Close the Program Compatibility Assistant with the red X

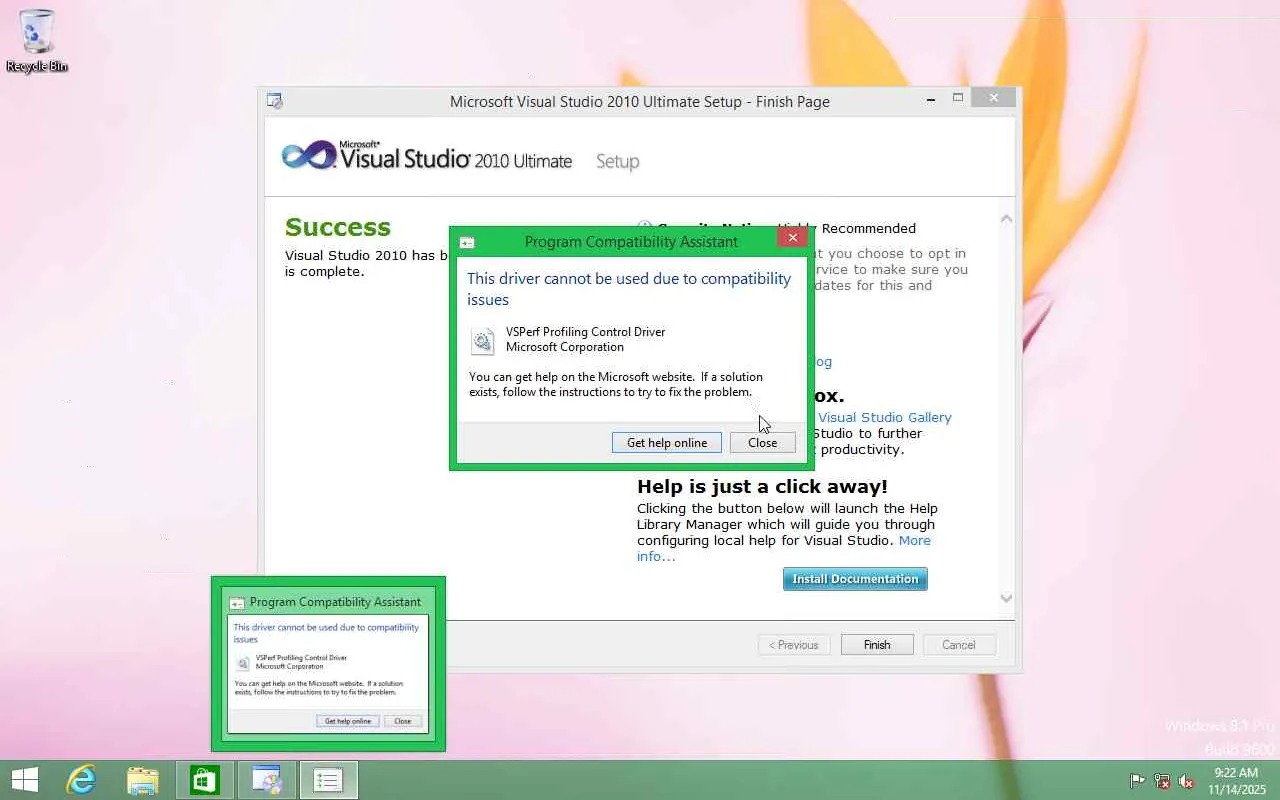click(x=792, y=237)
